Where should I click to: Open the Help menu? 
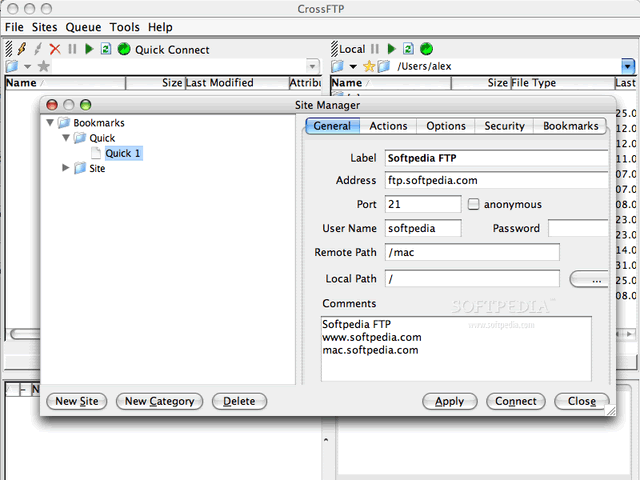pyautogui.click(x=160, y=27)
